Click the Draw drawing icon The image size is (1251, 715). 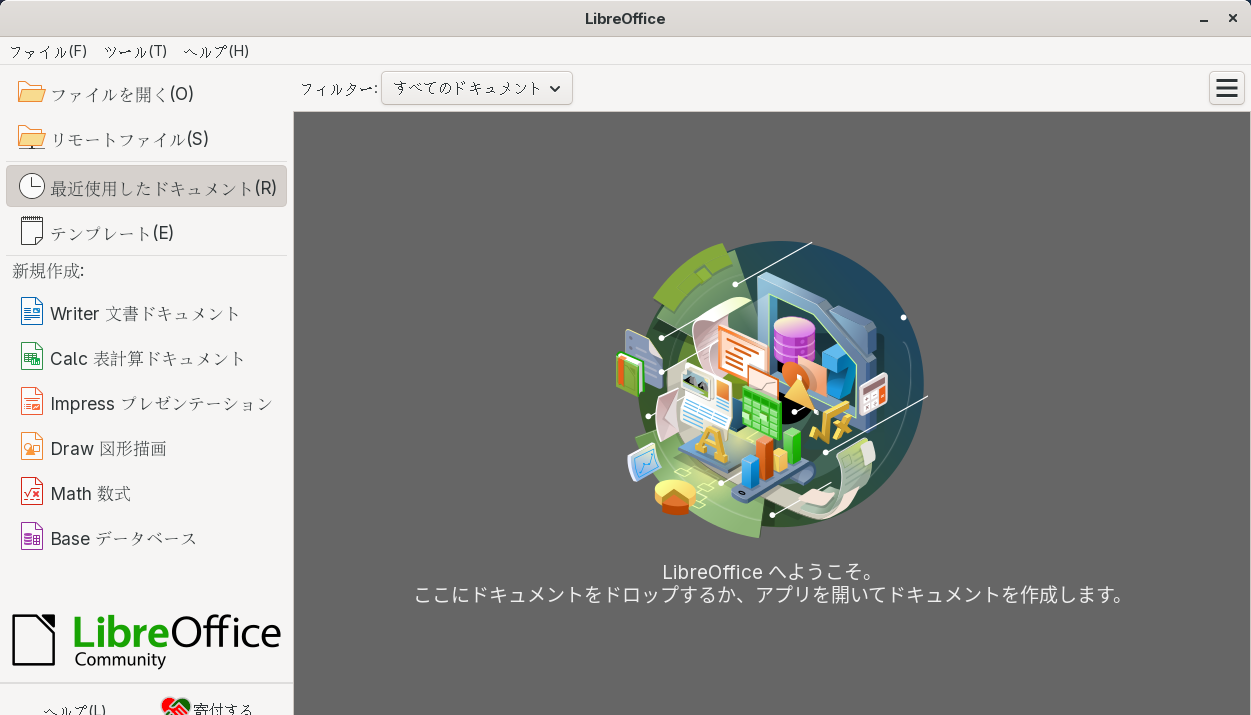(x=32, y=448)
